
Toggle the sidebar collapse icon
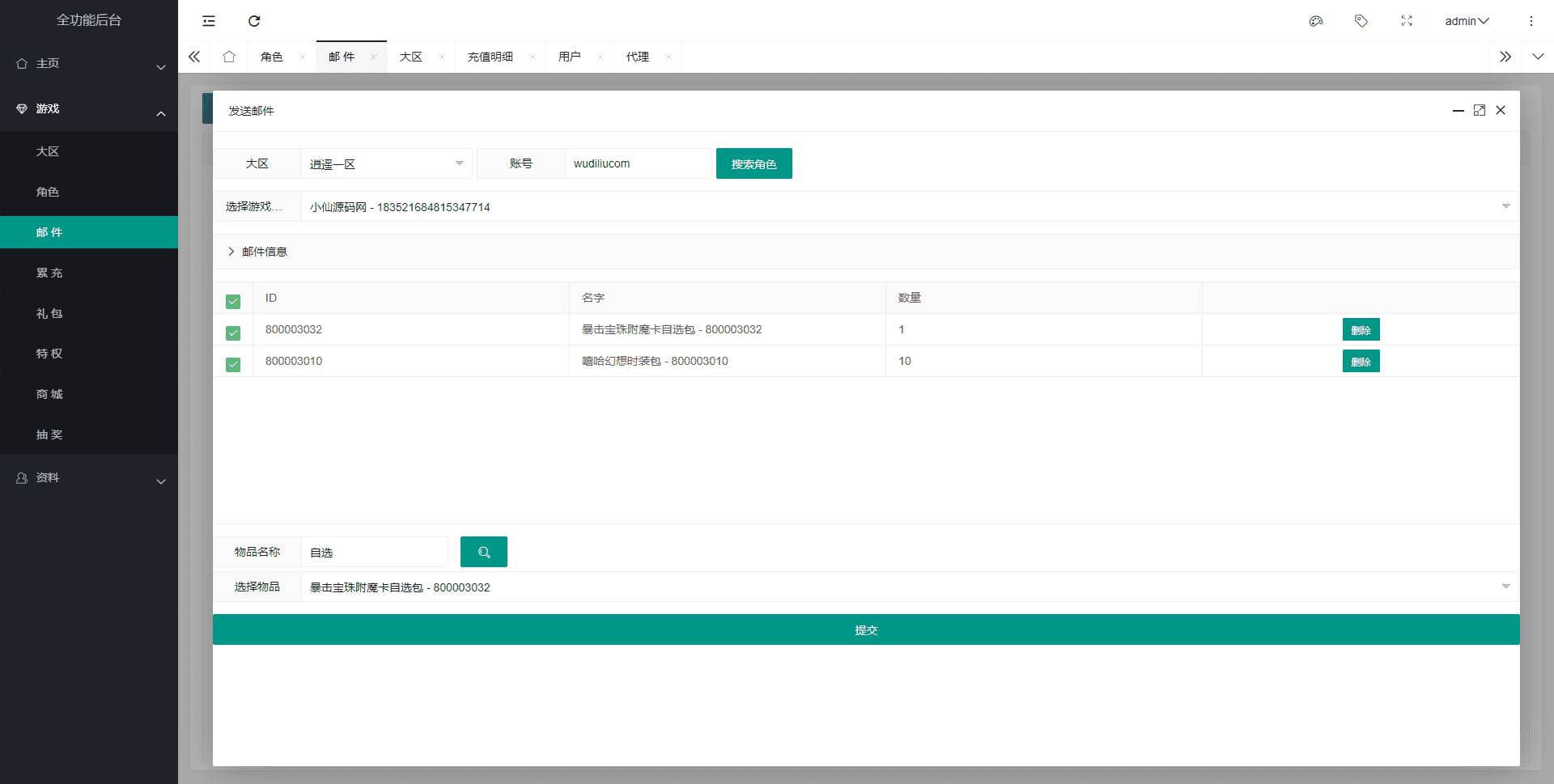pyautogui.click(x=209, y=21)
